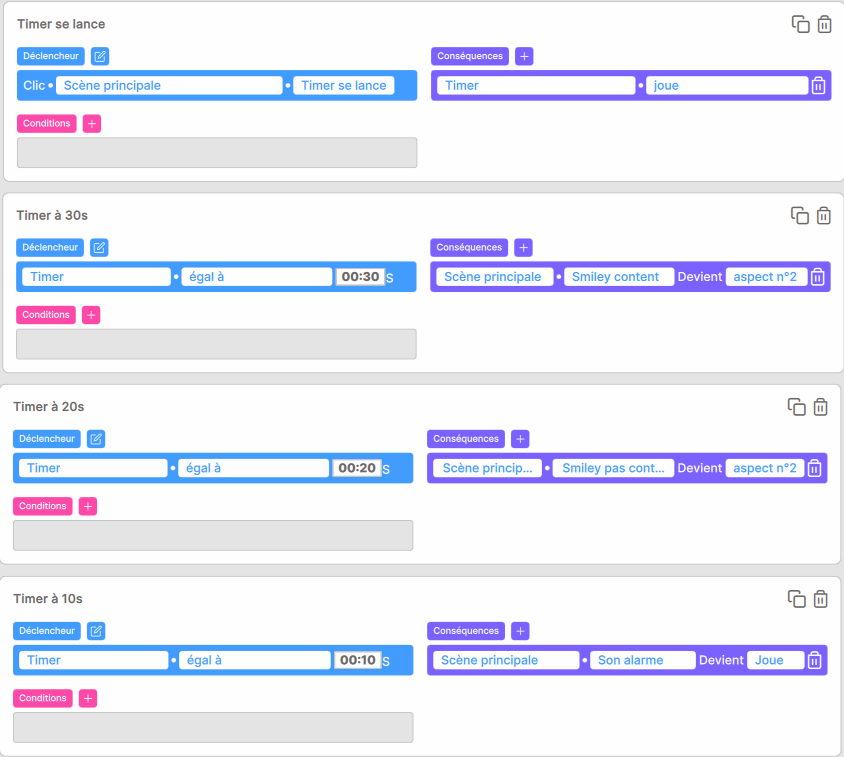844x757 pixels.
Task: Click the 00:10 timer value field
Action: click(357, 660)
